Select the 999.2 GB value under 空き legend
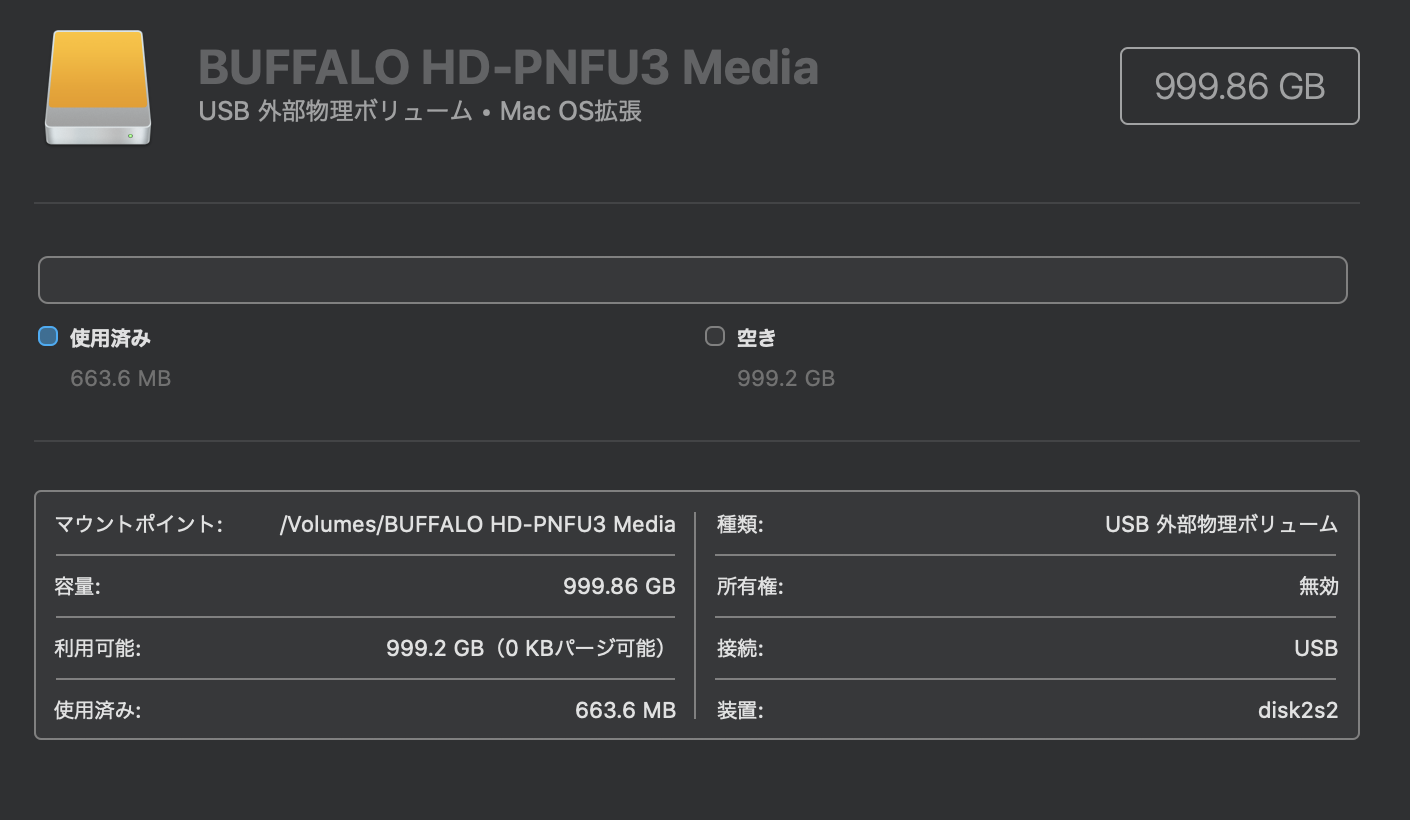1410x820 pixels. tap(786, 378)
